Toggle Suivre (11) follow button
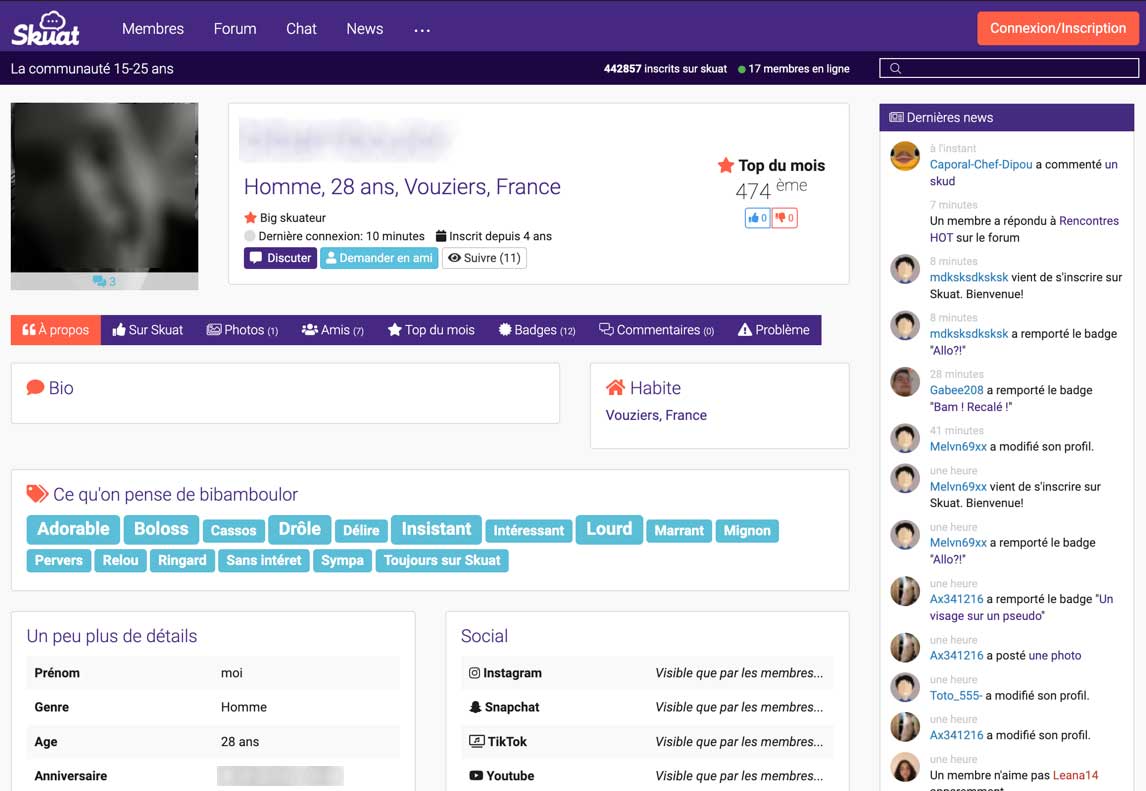 (x=484, y=258)
